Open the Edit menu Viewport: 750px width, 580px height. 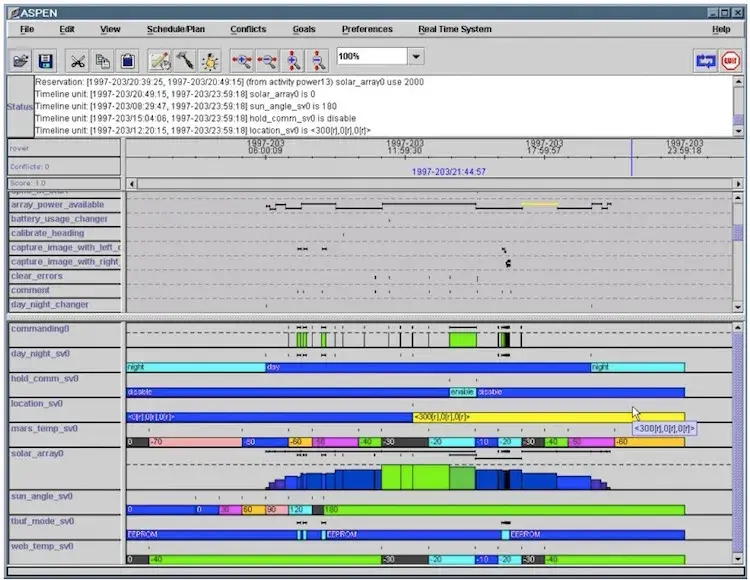(x=66, y=29)
